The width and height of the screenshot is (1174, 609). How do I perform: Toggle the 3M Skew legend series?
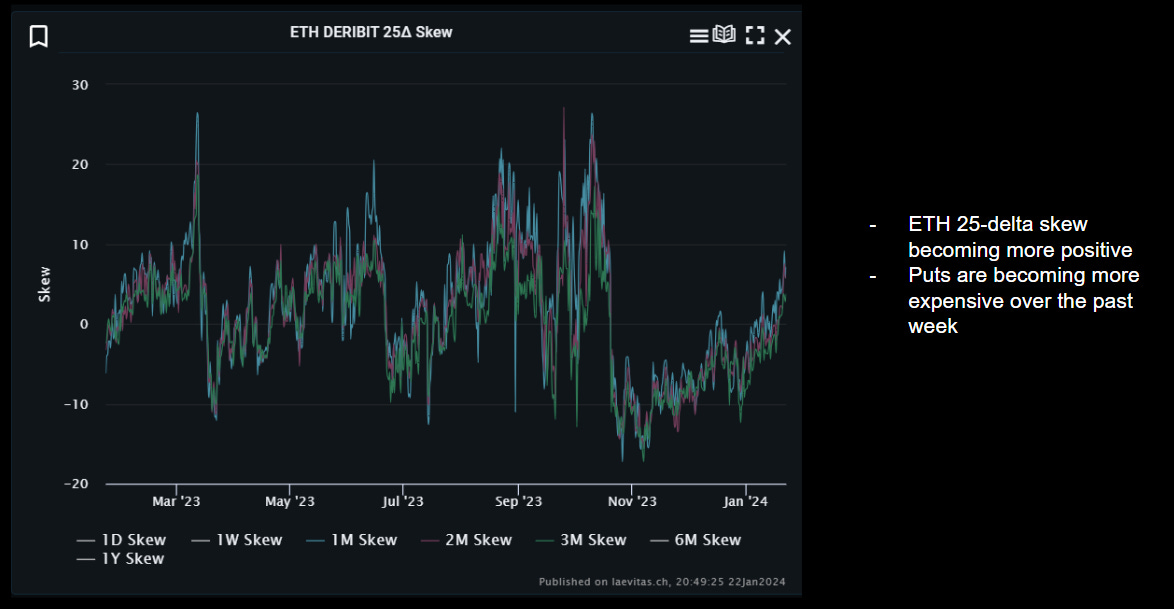[x=581, y=540]
